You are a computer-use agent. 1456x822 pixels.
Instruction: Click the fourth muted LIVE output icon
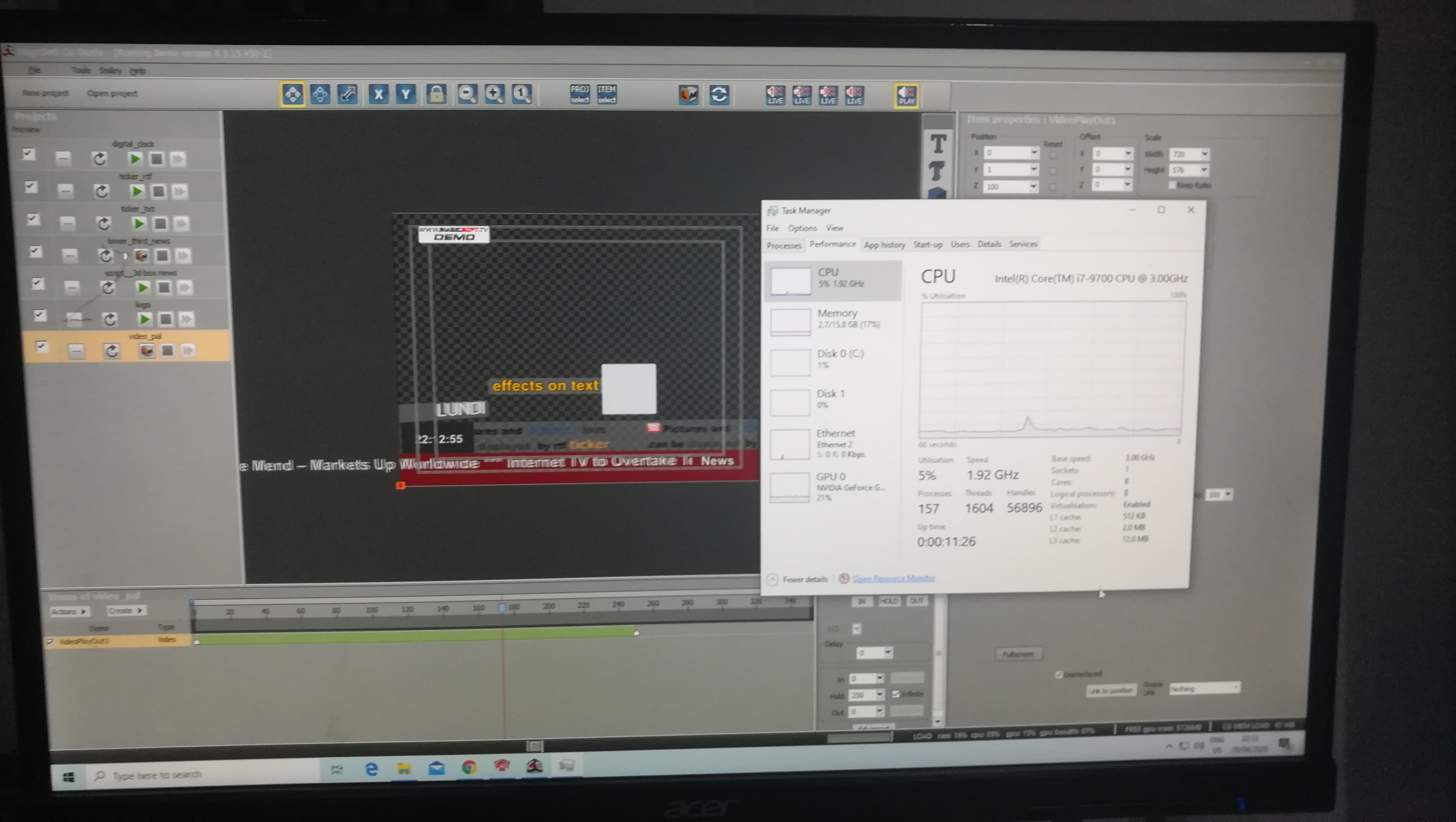(x=854, y=95)
